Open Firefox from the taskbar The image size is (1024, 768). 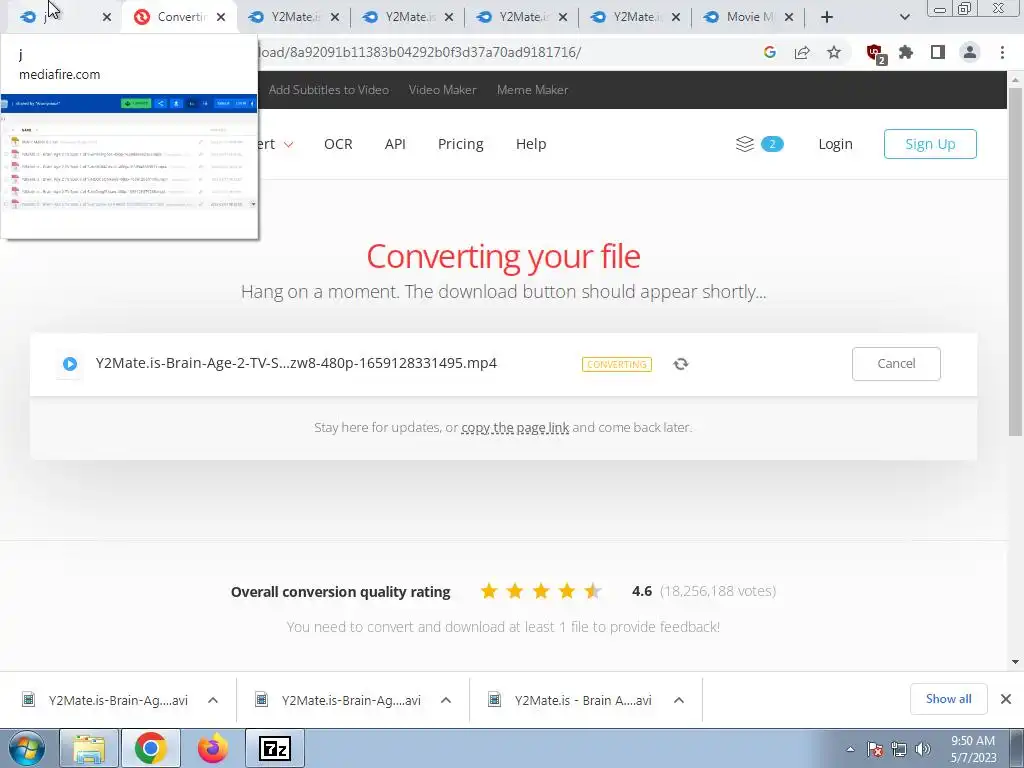(x=212, y=748)
